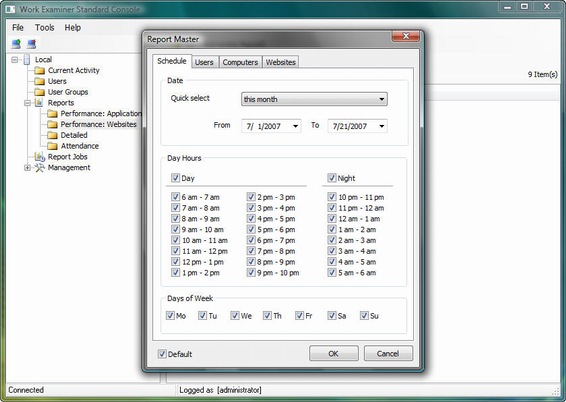Confirm the report with OK button

334,353
